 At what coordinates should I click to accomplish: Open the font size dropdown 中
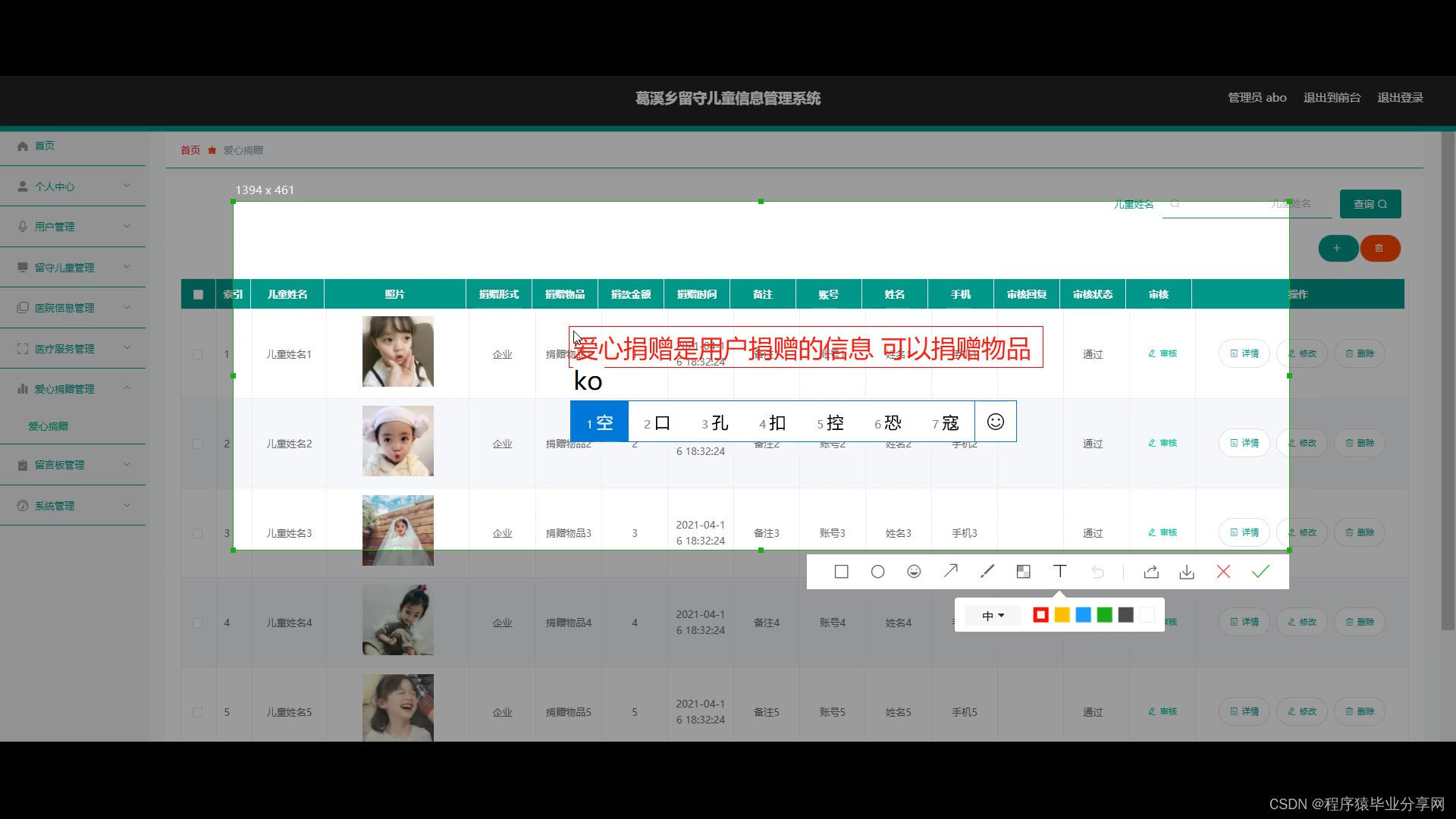click(x=993, y=615)
